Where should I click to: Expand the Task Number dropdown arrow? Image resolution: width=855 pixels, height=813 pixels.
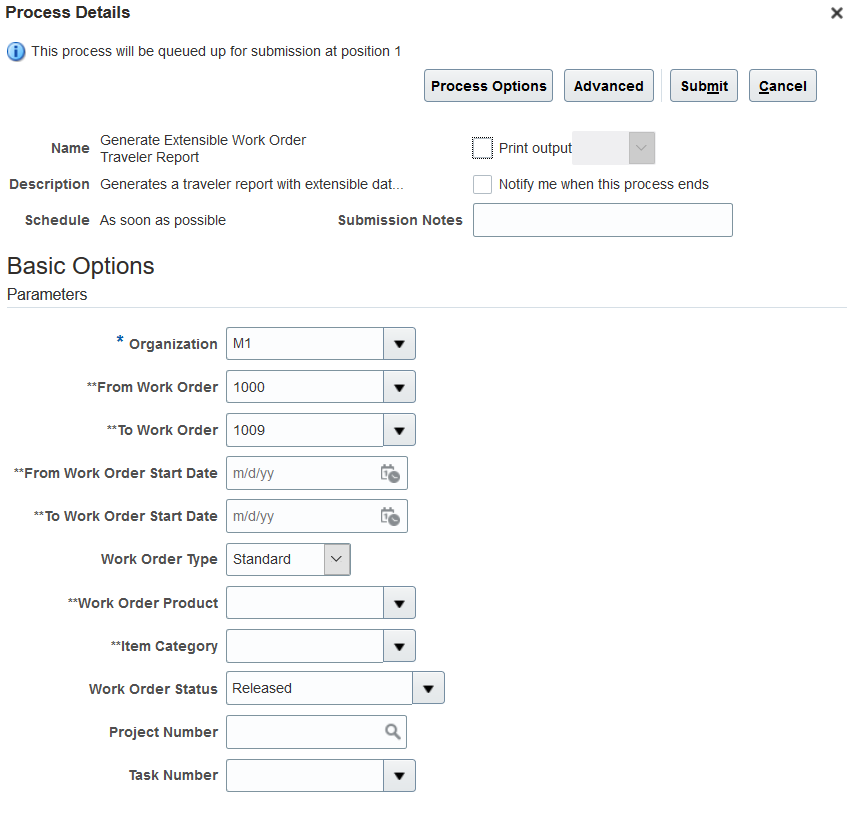[399, 775]
